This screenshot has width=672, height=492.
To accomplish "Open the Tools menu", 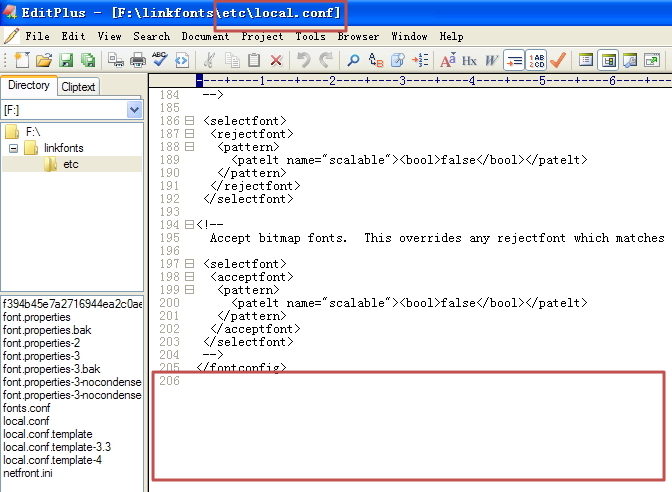I will click(310, 36).
